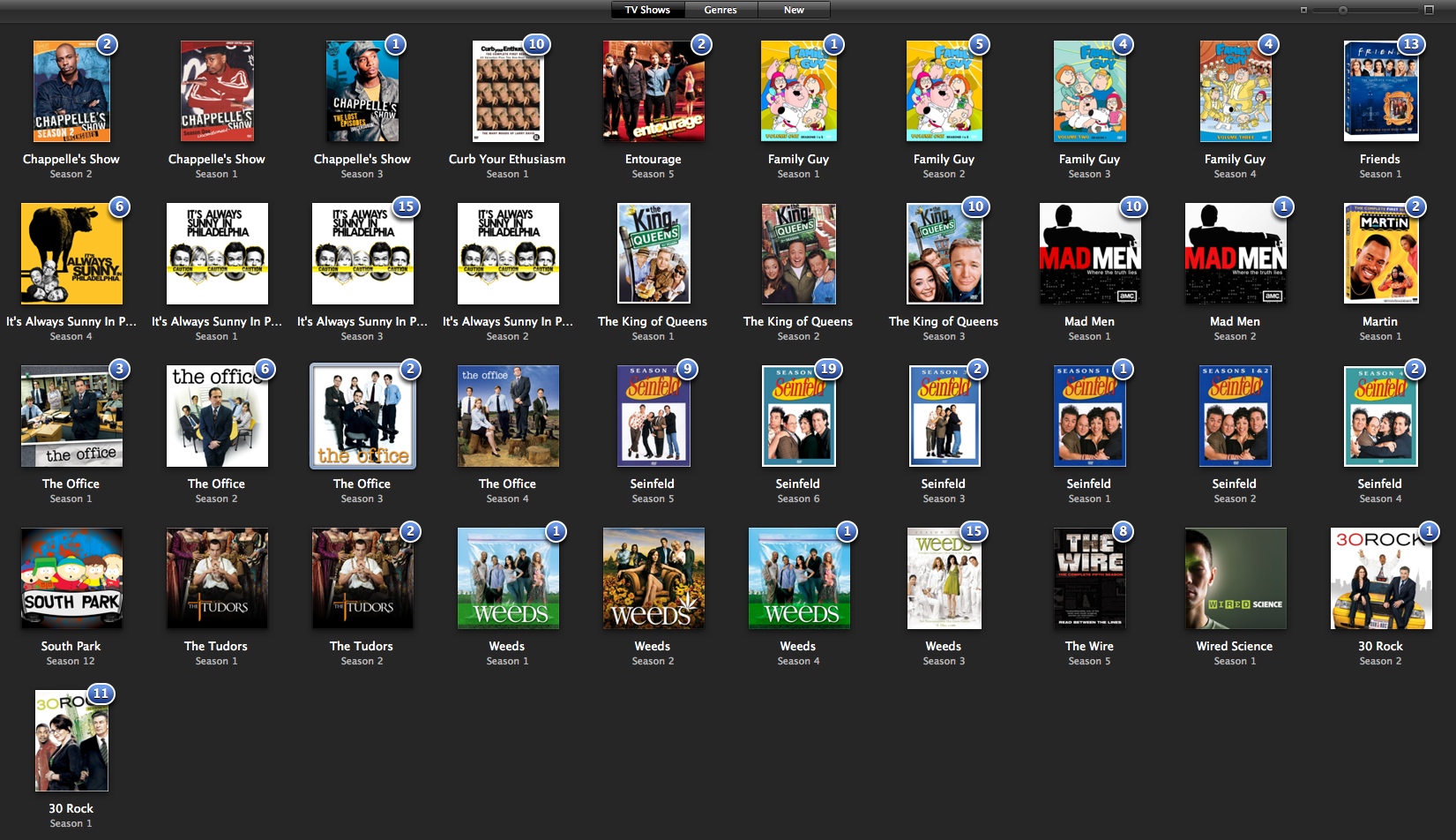1456x840 pixels.
Task: Open Weeds Season 2 artwork
Action: [x=653, y=578]
